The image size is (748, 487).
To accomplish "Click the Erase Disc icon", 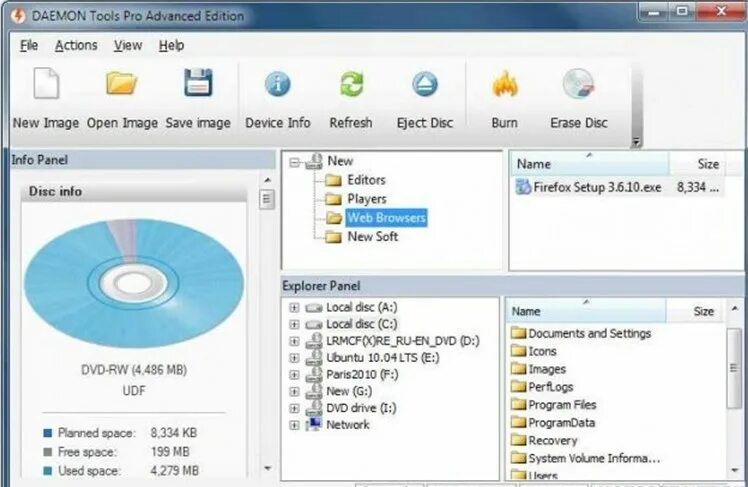I will click(578, 84).
